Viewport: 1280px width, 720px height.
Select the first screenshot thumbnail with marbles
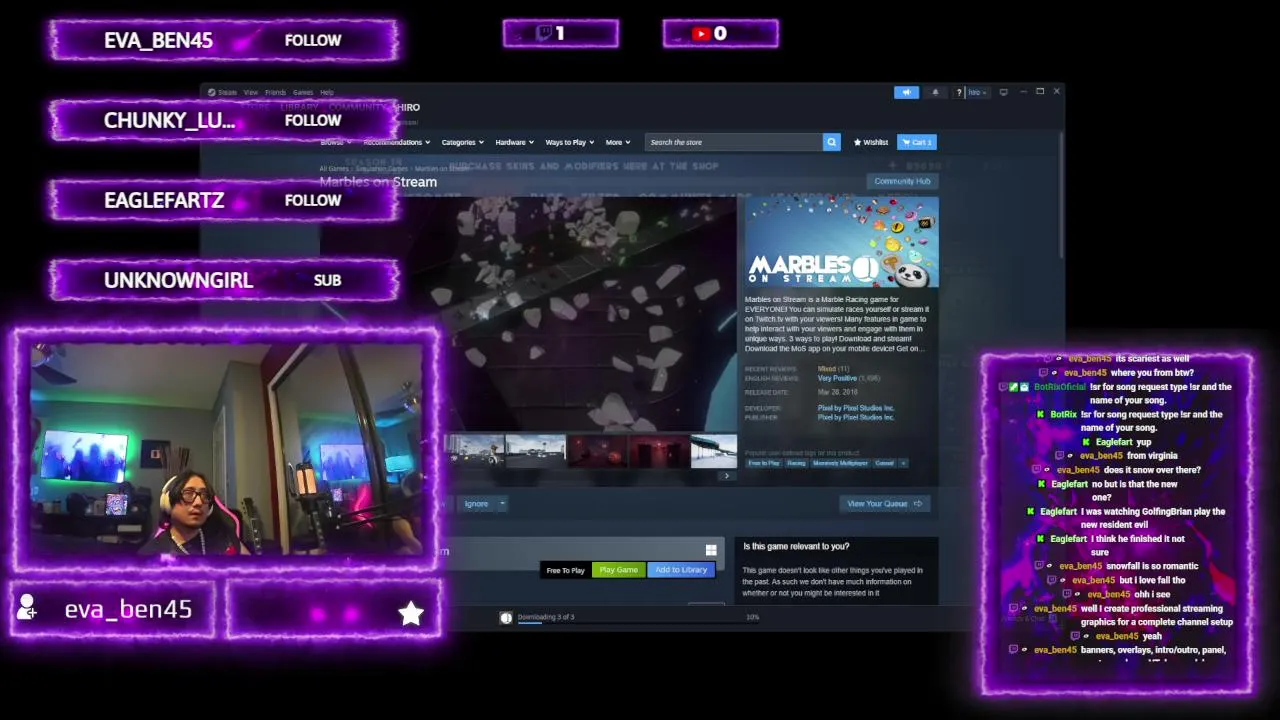click(475, 452)
